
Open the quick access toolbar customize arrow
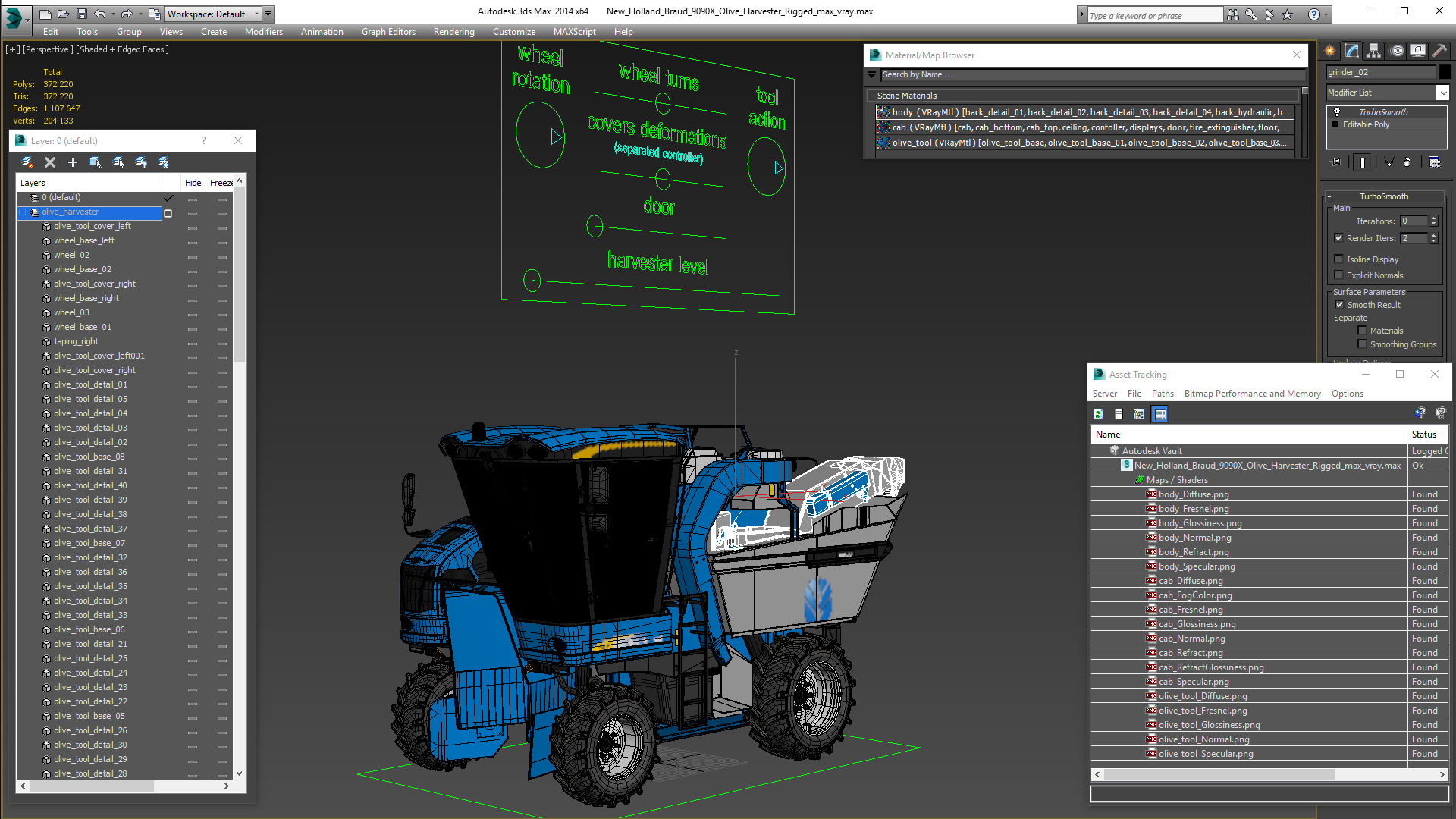[x=268, y=14]
